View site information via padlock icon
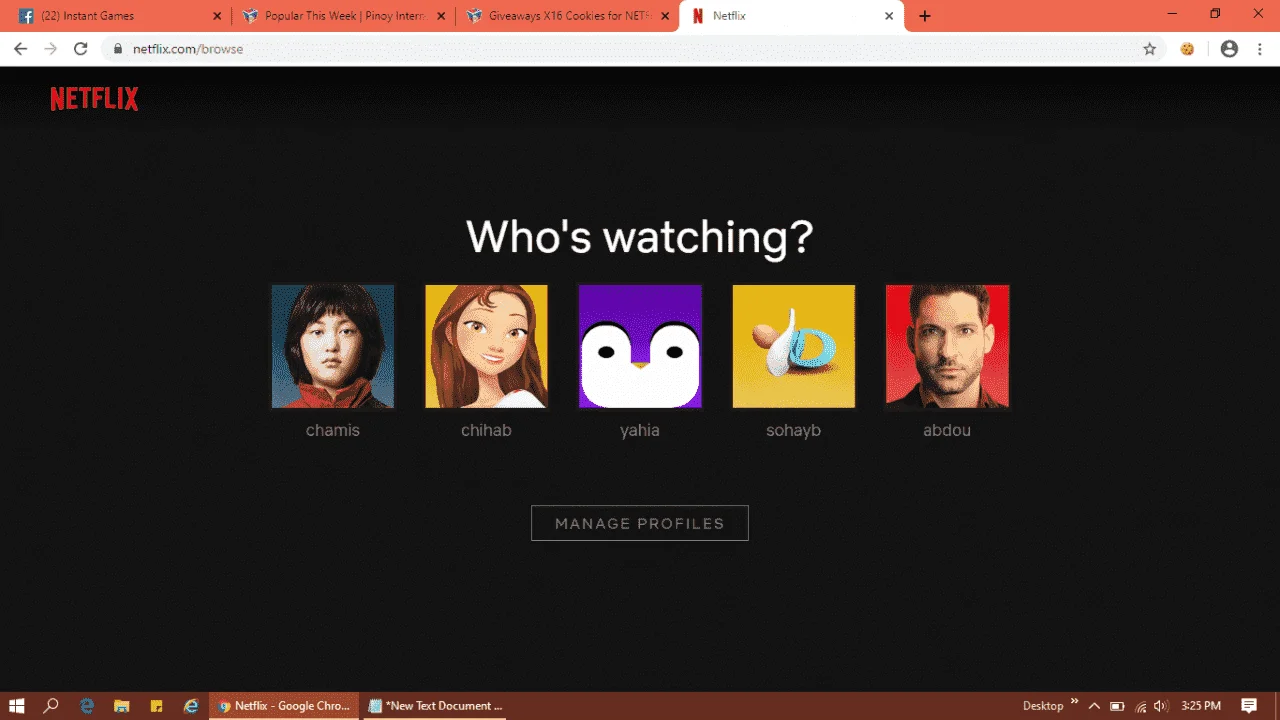This screenshot has height=720, width=1280. pyautogui.click(x=118, y=49)
